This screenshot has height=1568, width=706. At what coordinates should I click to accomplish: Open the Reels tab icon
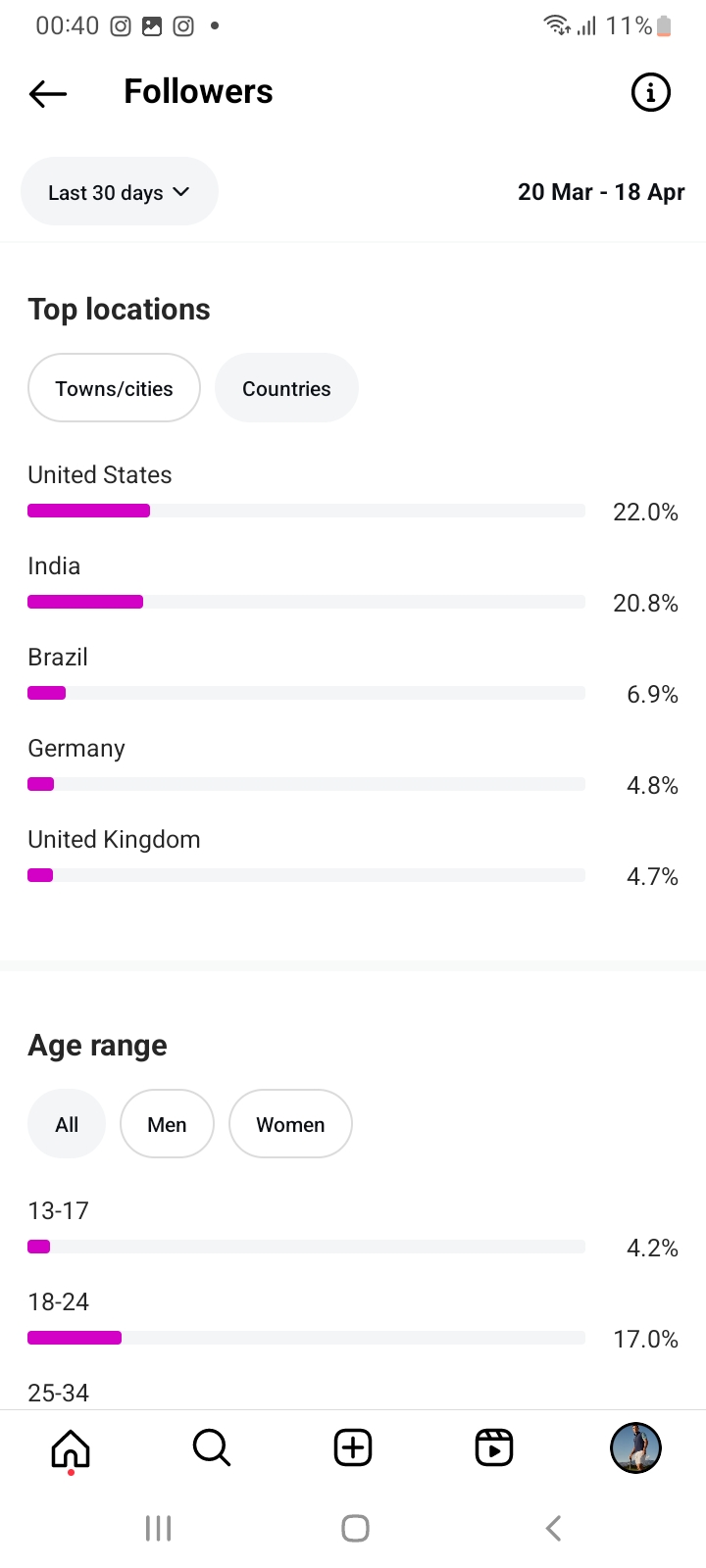click(x=494, y=1447)
